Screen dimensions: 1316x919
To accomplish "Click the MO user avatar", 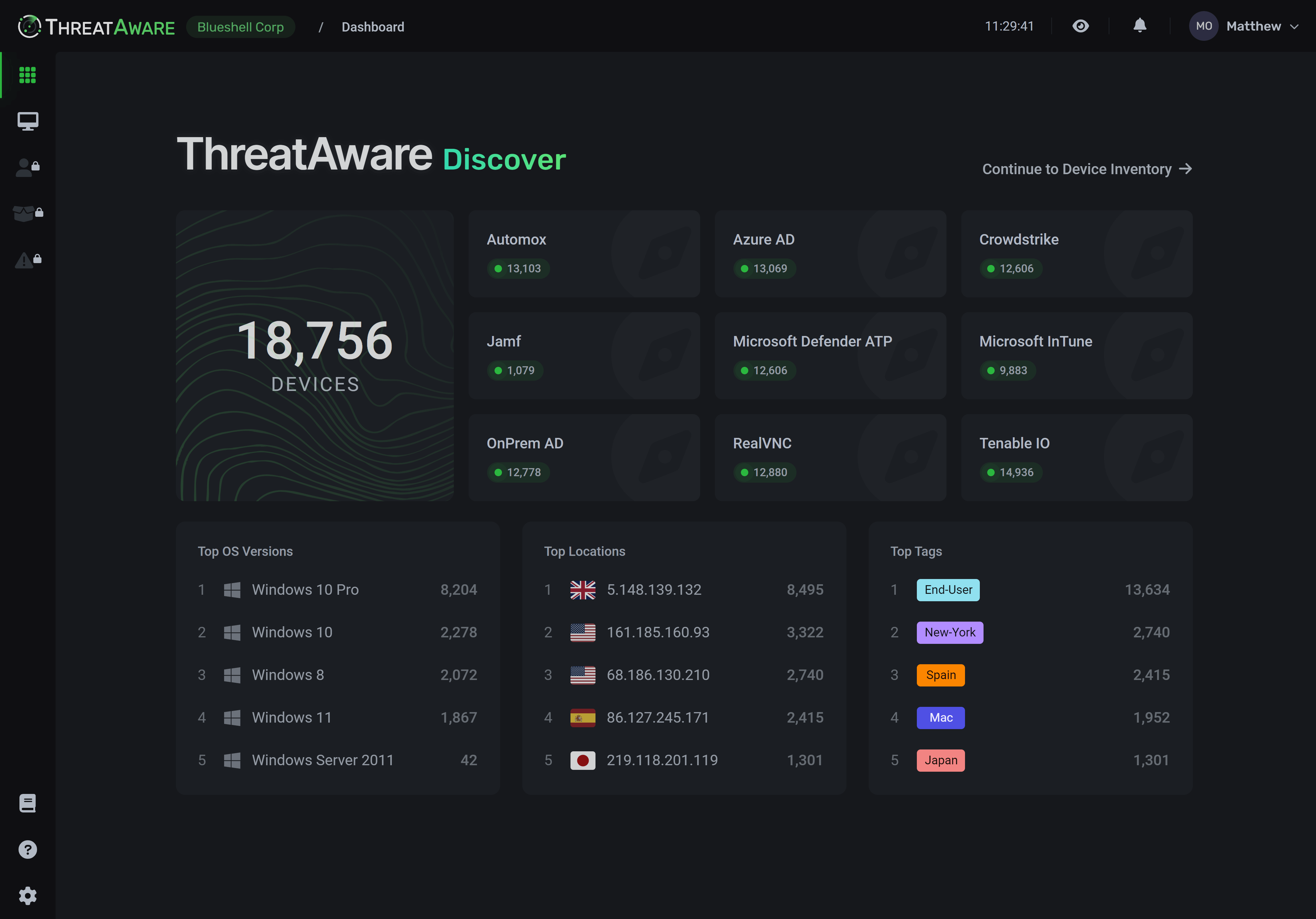I will [x=1203, y=26].
